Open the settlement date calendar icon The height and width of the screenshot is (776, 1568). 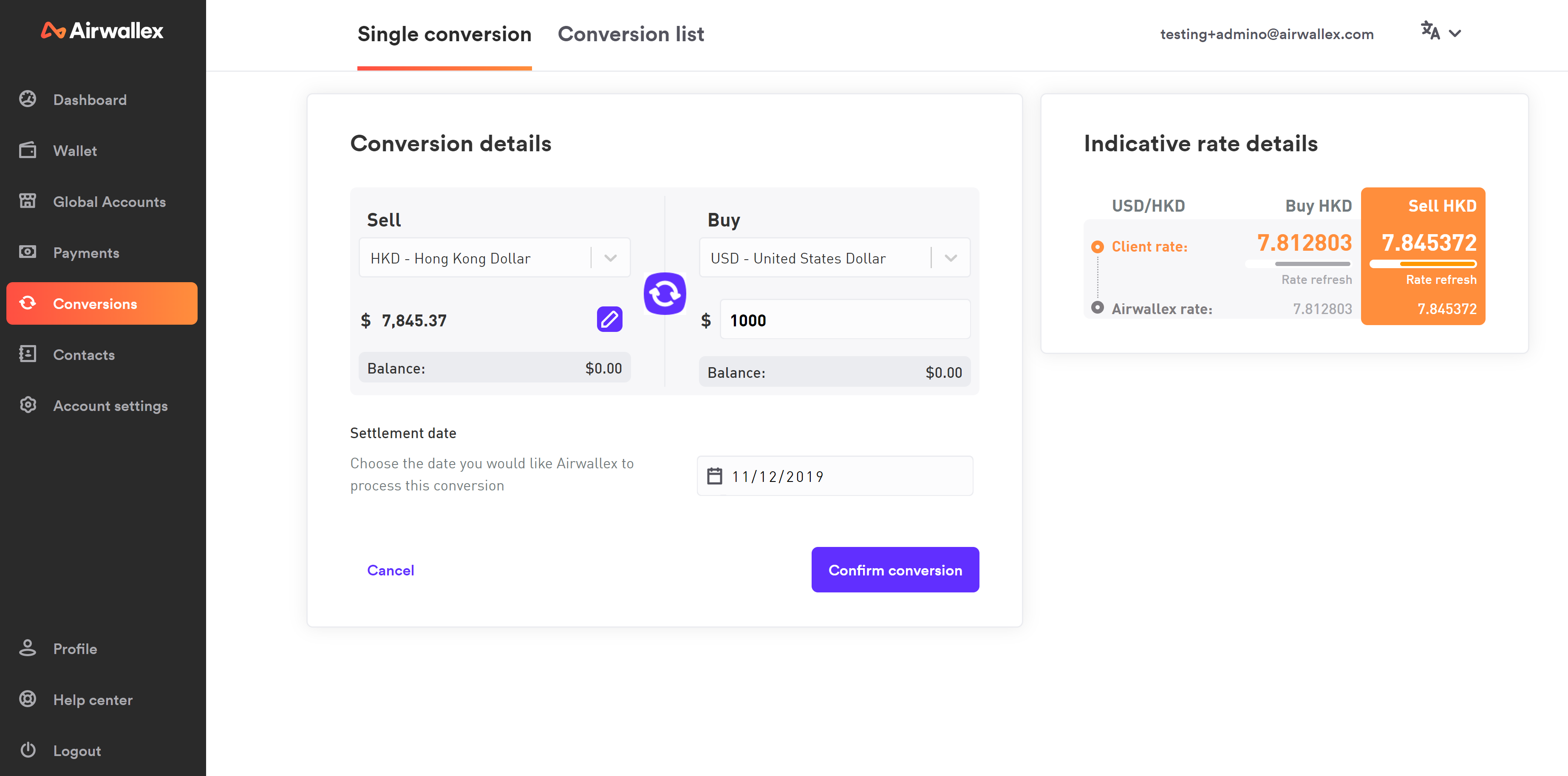[x=714, y=476]
